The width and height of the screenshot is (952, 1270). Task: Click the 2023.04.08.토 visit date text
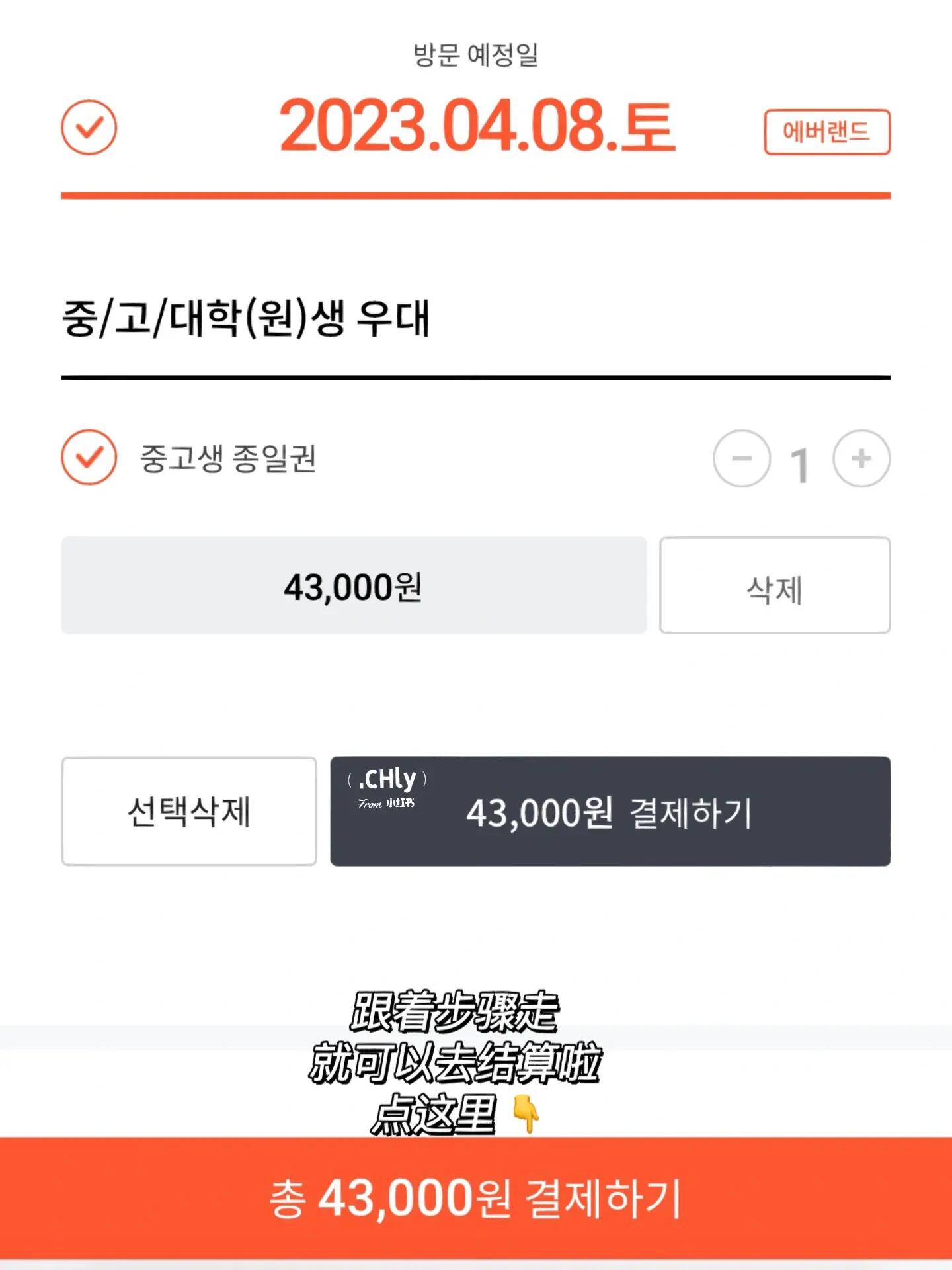(477, 126)
